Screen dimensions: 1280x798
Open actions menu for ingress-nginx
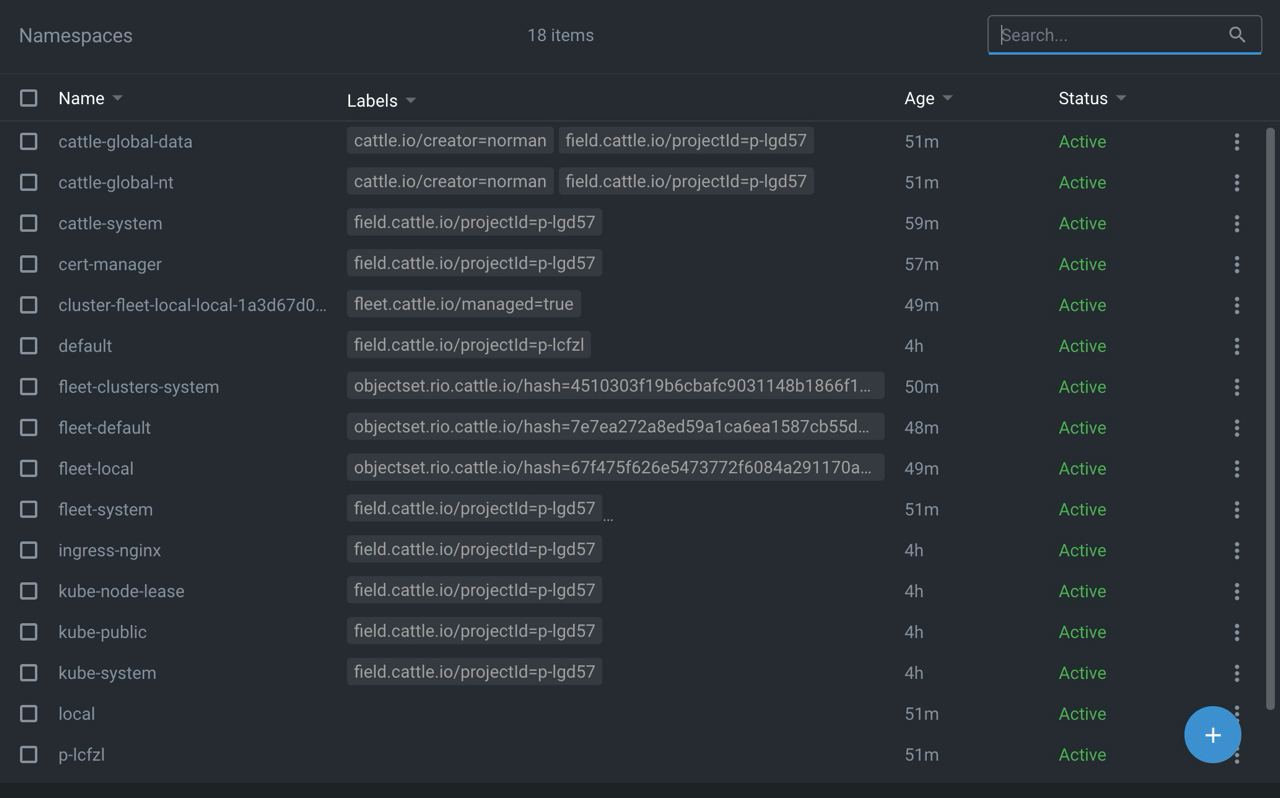1237,551
